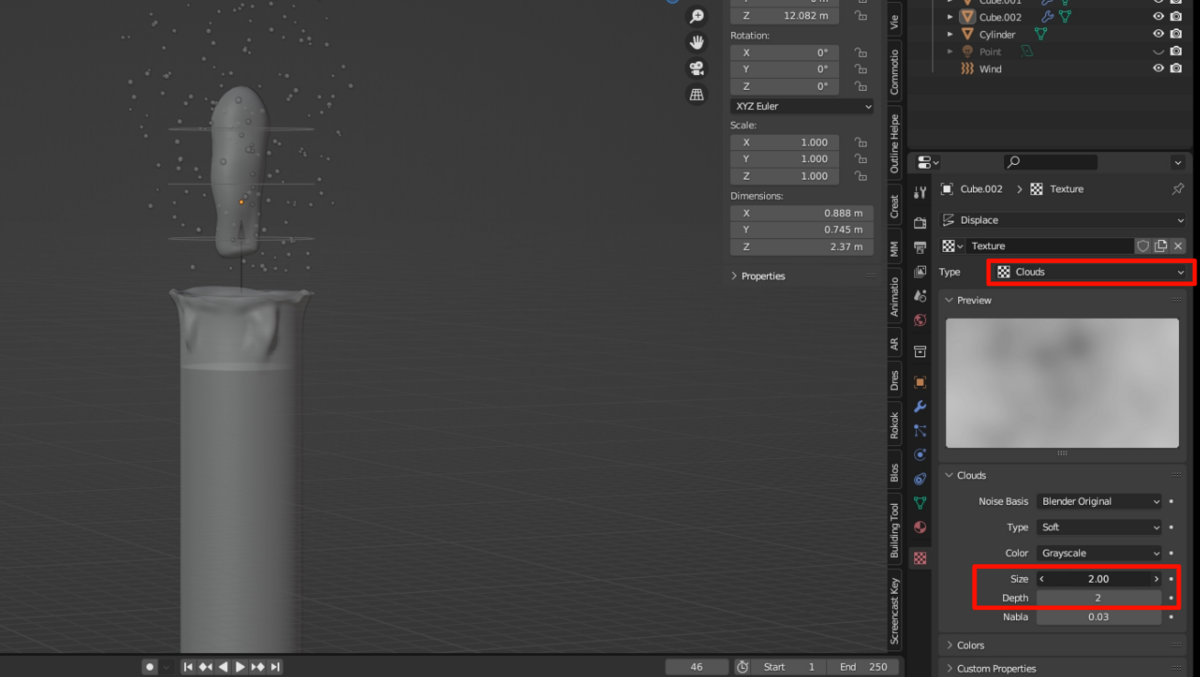This screenshot has height=677, width=1200.
Task: Open Object Constraints properties tab
Action: [920, 479]
